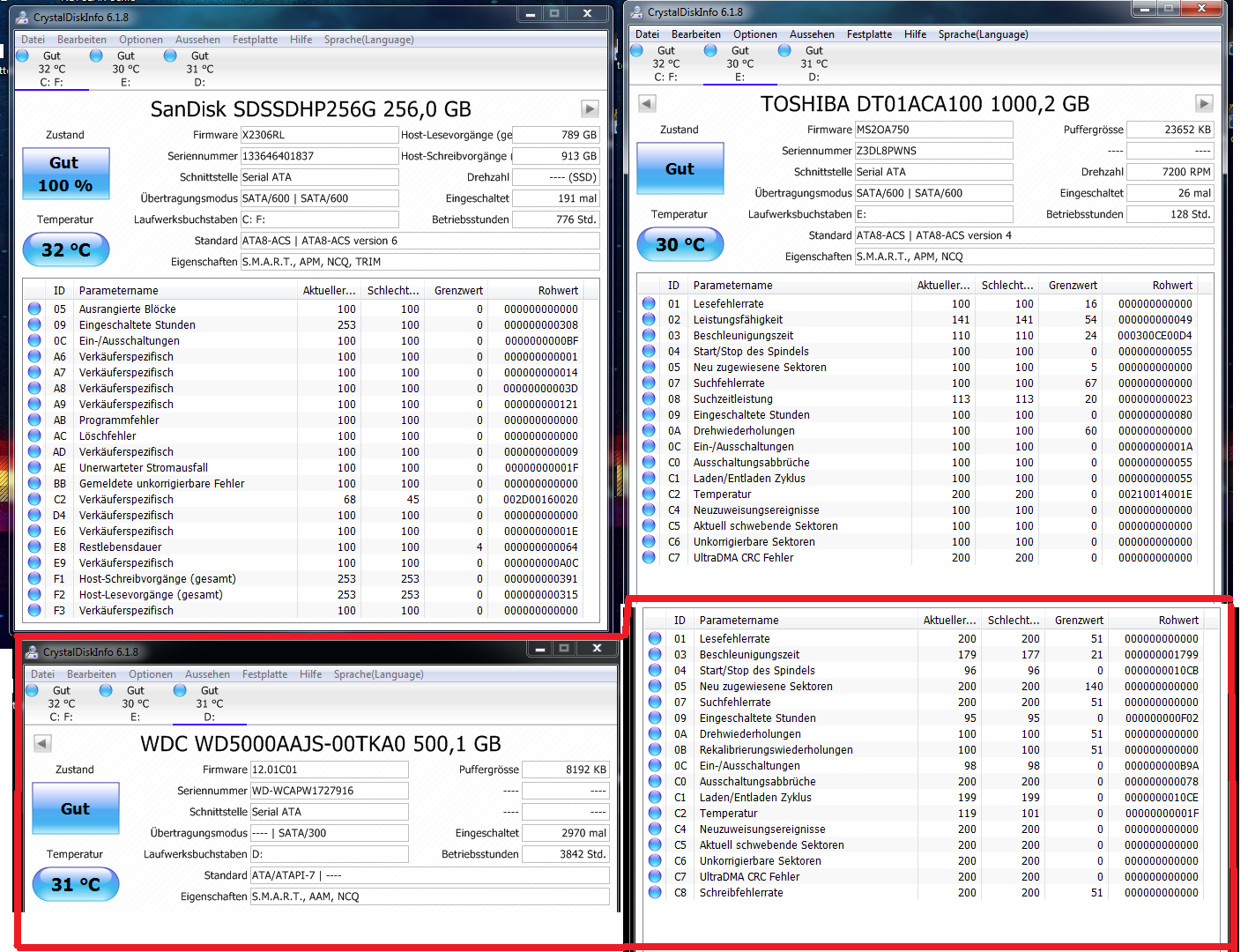This screenshot has height=952, width=1248.
Task: Click status orb for Leistungsfähigkeit row
Action: point(649,319)
